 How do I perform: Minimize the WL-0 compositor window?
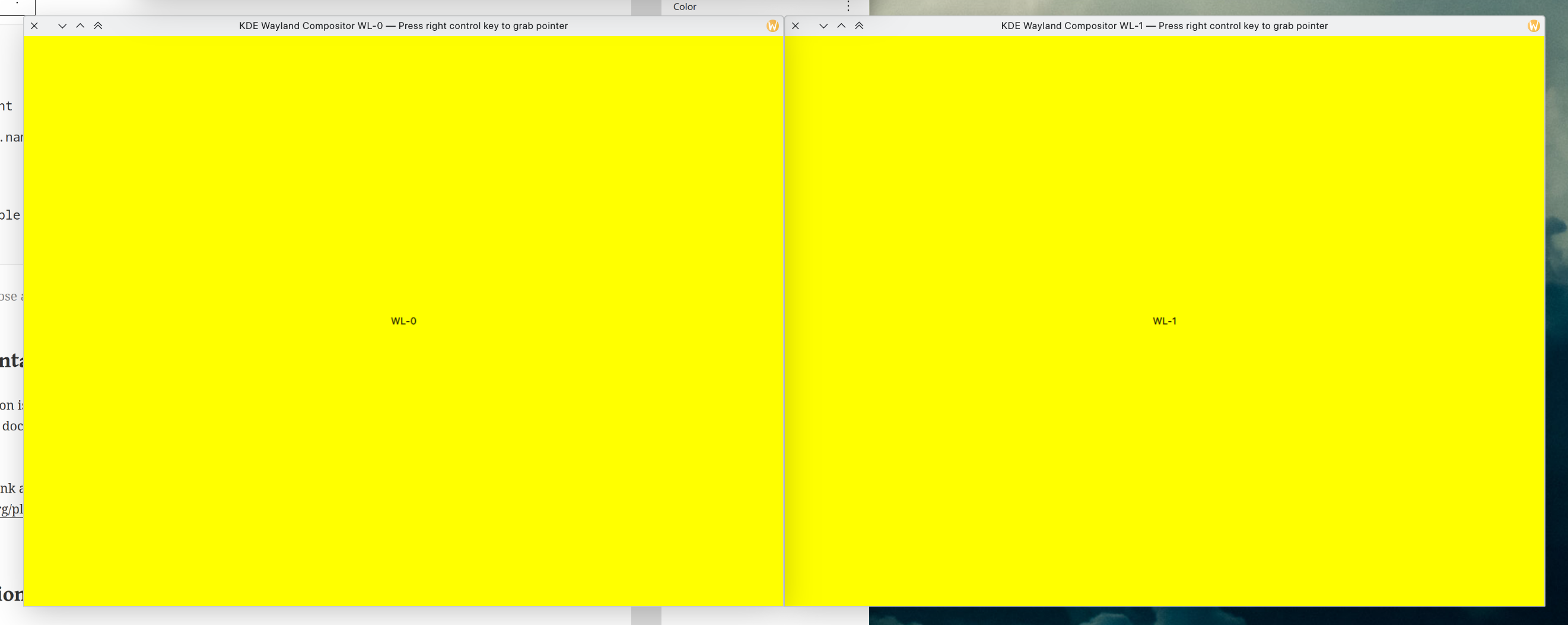[62, 26]
